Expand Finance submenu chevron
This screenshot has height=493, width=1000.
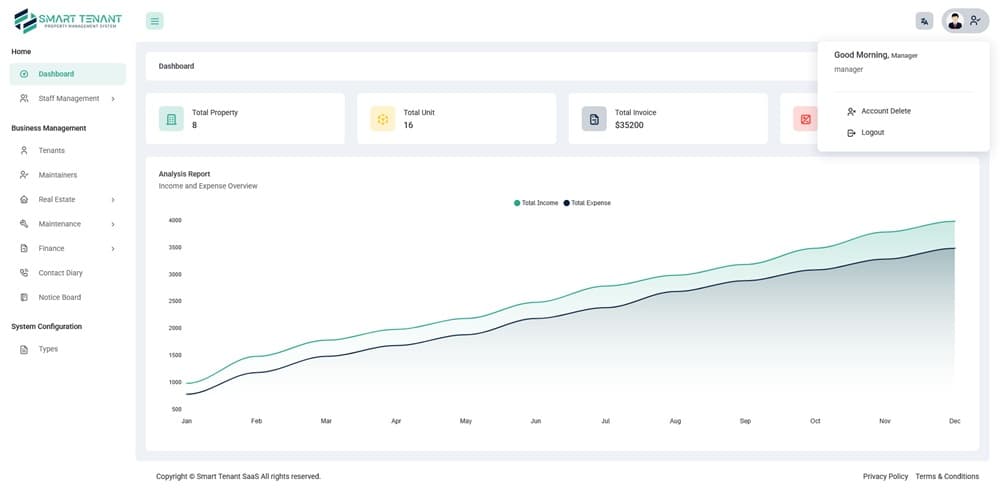[113, 249]
